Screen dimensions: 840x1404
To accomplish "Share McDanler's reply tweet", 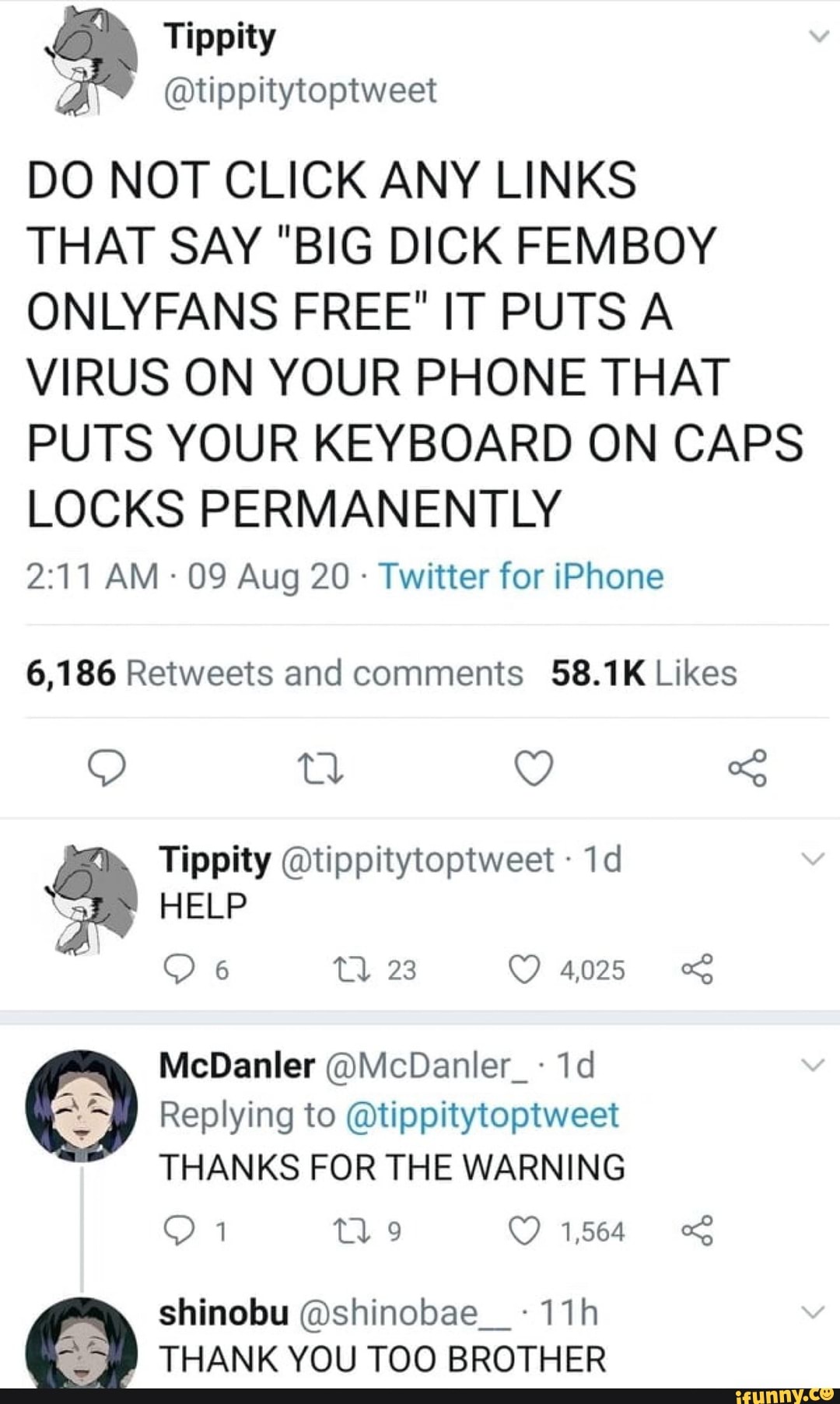I will tap(697, 1231).
